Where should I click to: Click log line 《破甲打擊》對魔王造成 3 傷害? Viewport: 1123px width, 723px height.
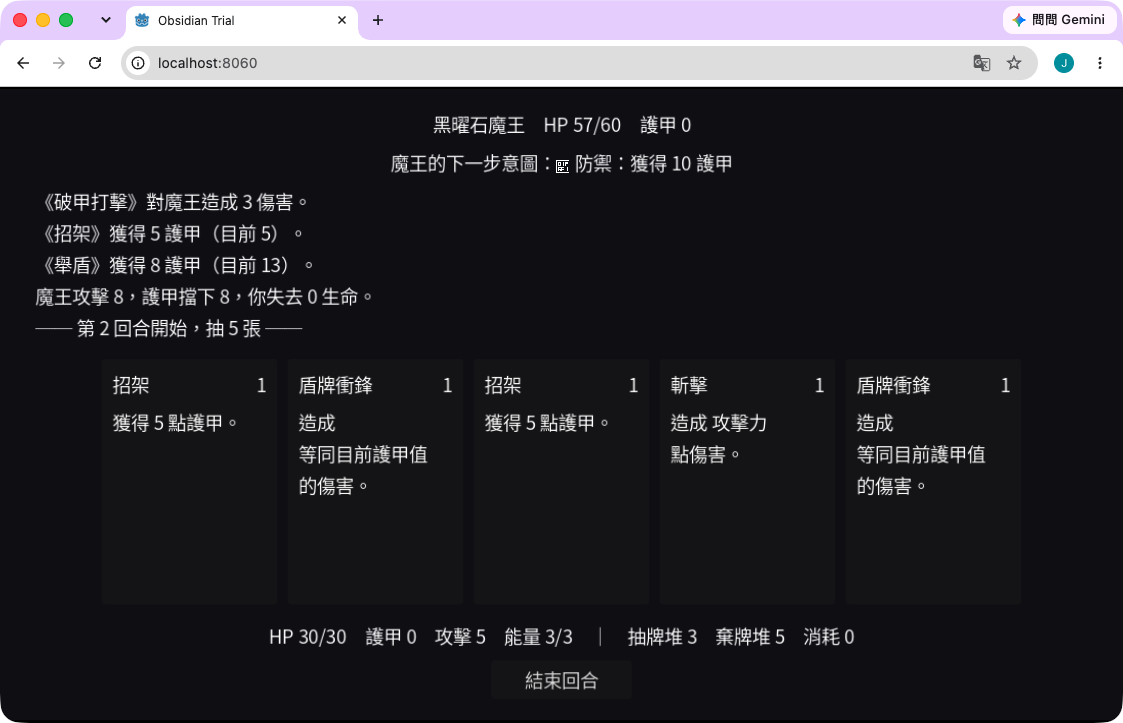[x=172, y=203]
